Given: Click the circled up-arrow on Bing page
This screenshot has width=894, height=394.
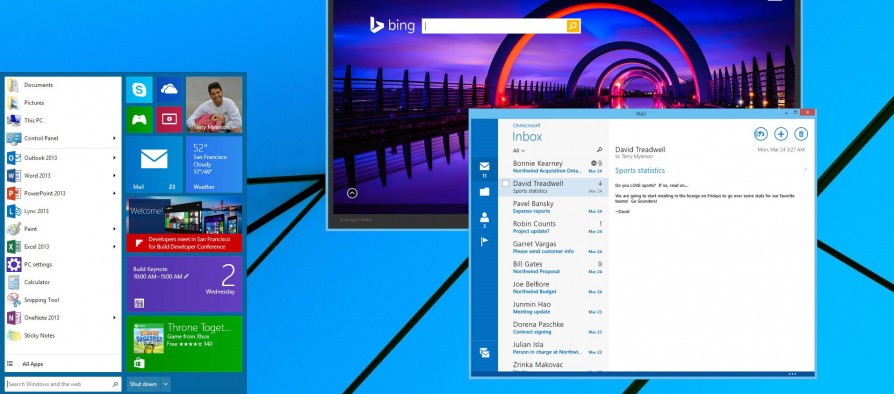Looking at the screenshot, I should click(352, 193).
